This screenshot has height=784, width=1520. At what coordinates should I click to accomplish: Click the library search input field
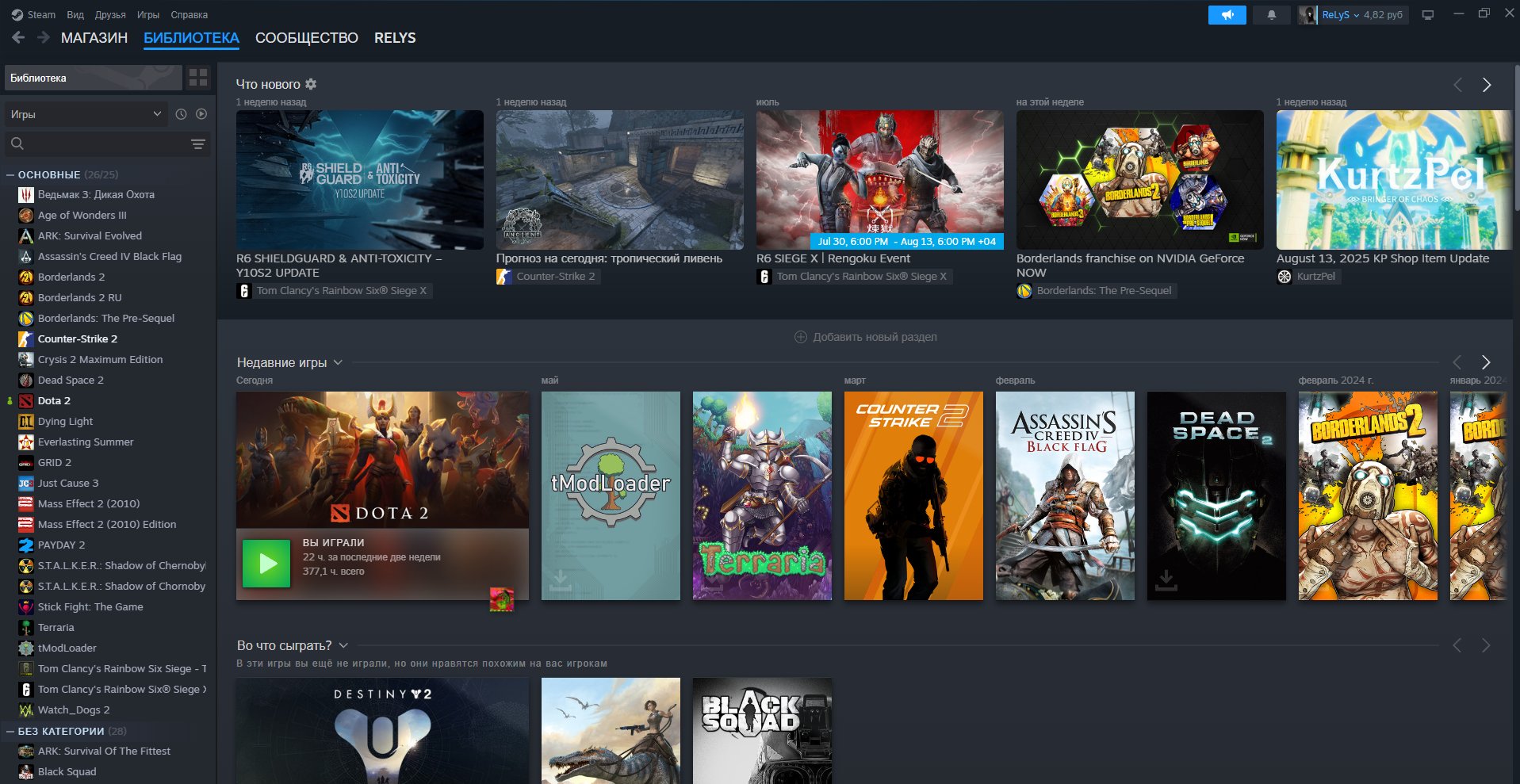coord(107,143)
